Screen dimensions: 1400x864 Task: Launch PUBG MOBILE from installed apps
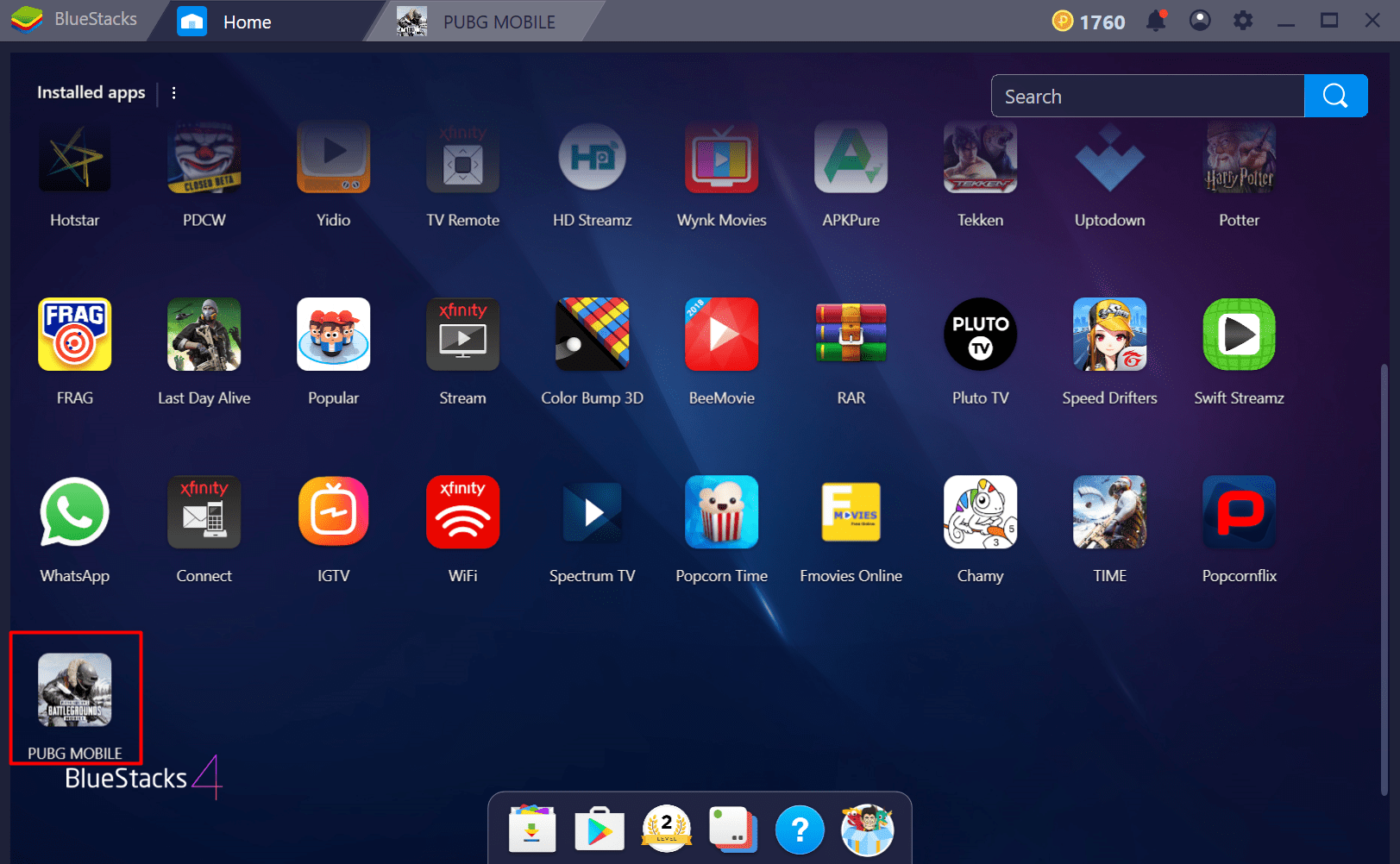[75, 690]
